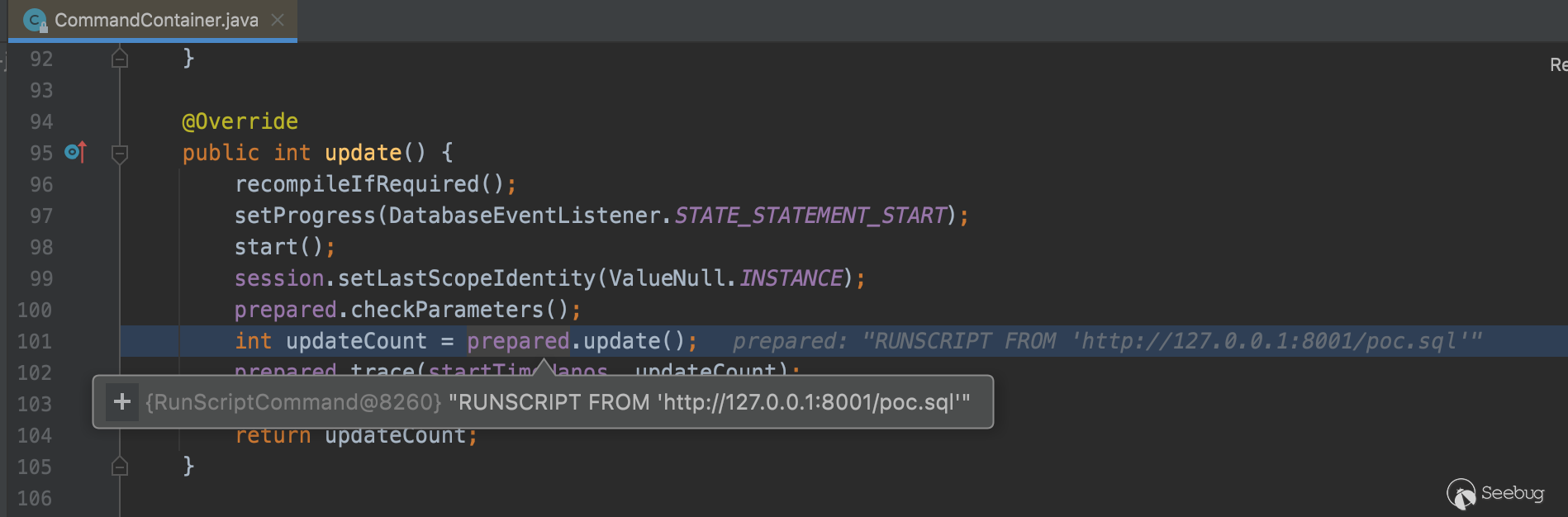Click inline debug hint for prepared
Image resolution: width=1568 pixels, height=517 pixels.
tap(1106, 341)
